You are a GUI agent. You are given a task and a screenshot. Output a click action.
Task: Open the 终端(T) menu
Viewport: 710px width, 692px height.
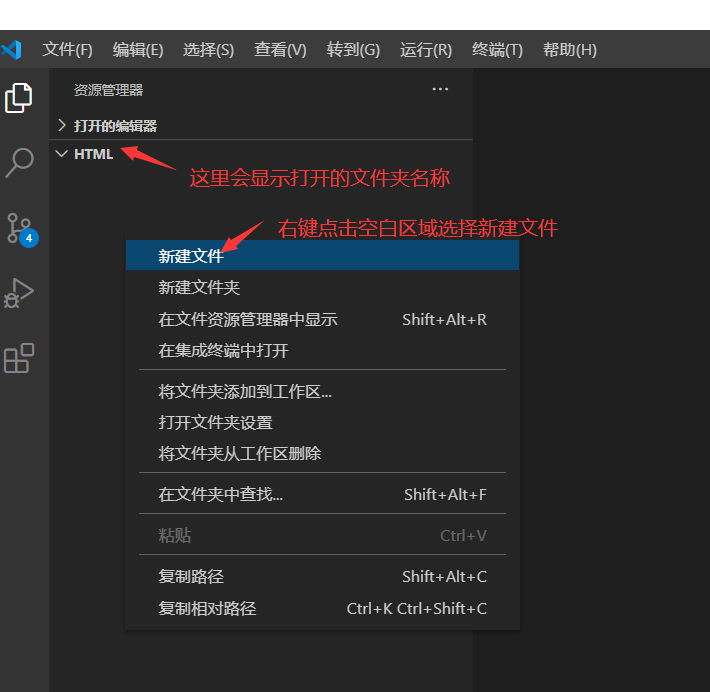point(497,50)
